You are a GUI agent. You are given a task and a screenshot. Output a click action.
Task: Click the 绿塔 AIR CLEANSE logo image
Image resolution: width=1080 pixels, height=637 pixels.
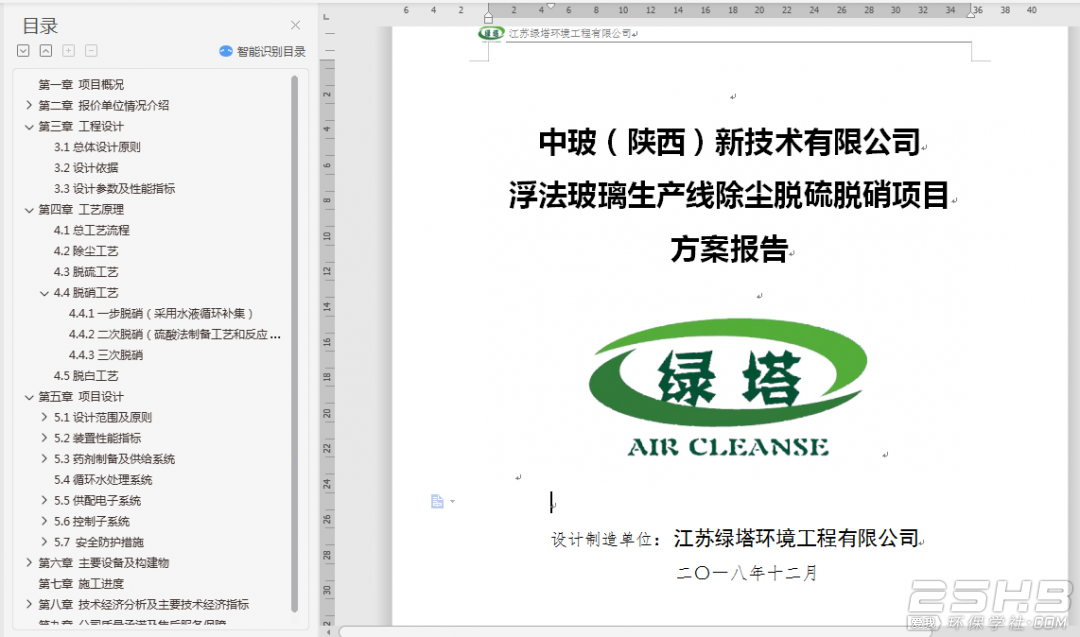coord(727,388)
